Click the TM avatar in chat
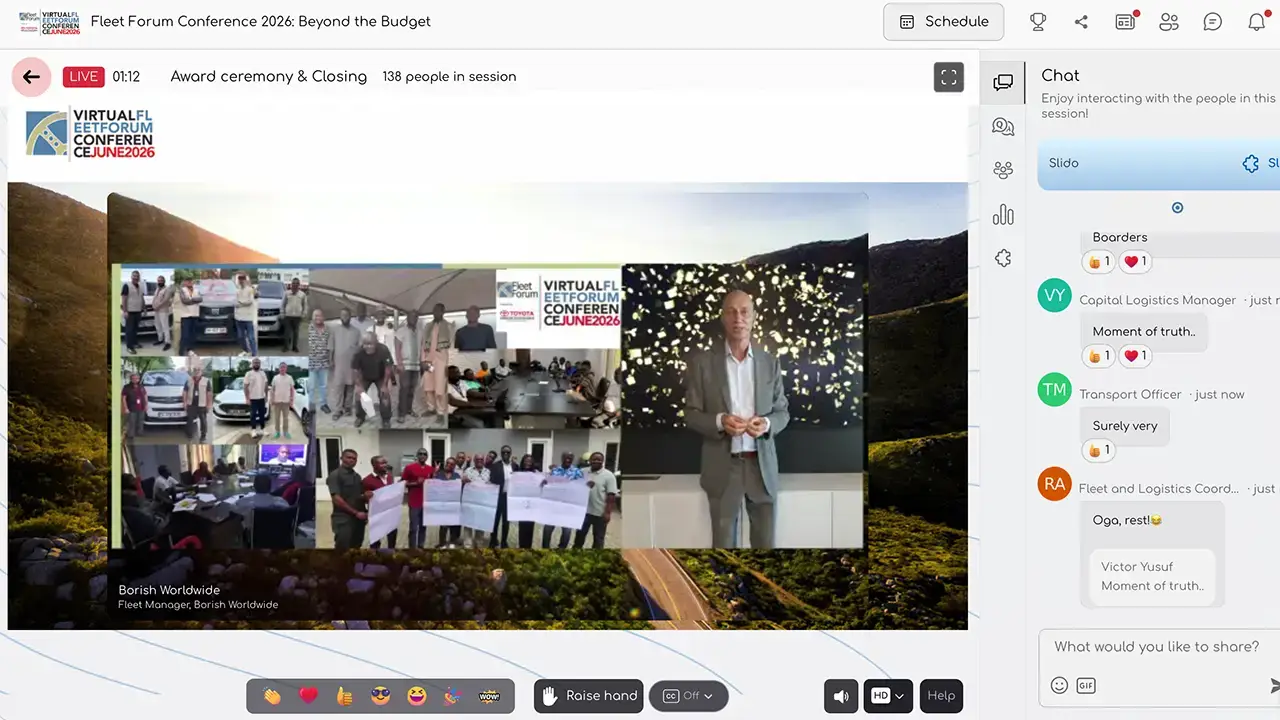The image size is (1280, 720). [x=1055, y=390]
